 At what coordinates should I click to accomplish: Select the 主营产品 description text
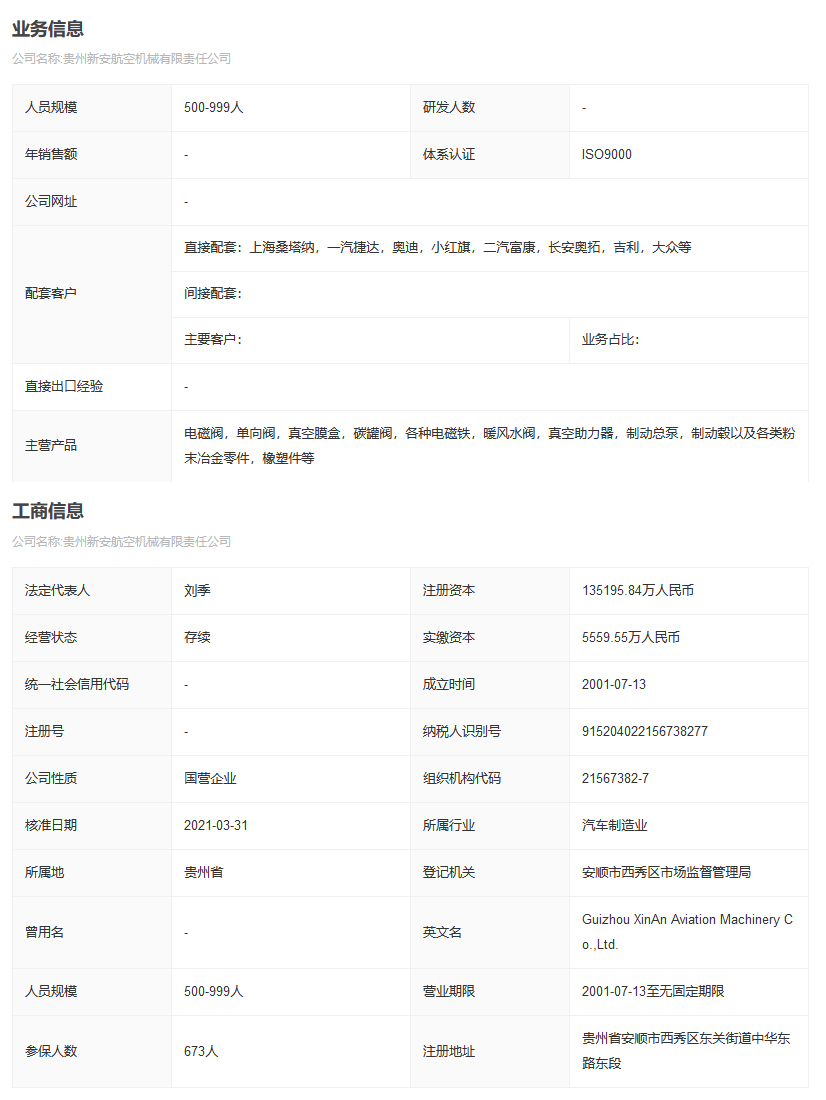pos(489,445)
